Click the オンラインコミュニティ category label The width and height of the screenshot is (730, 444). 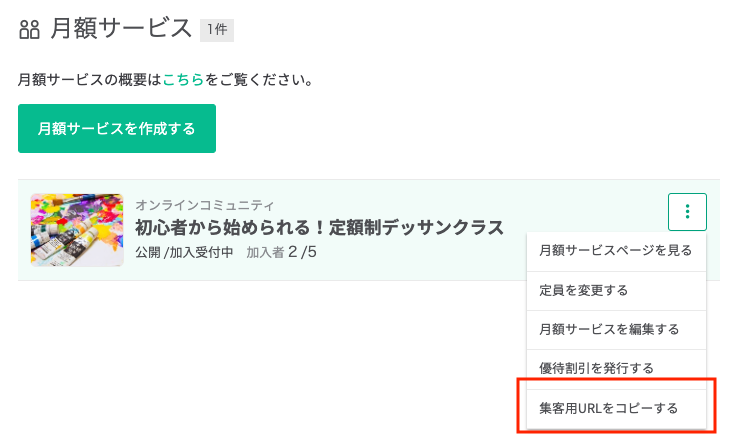coord(205,205)
